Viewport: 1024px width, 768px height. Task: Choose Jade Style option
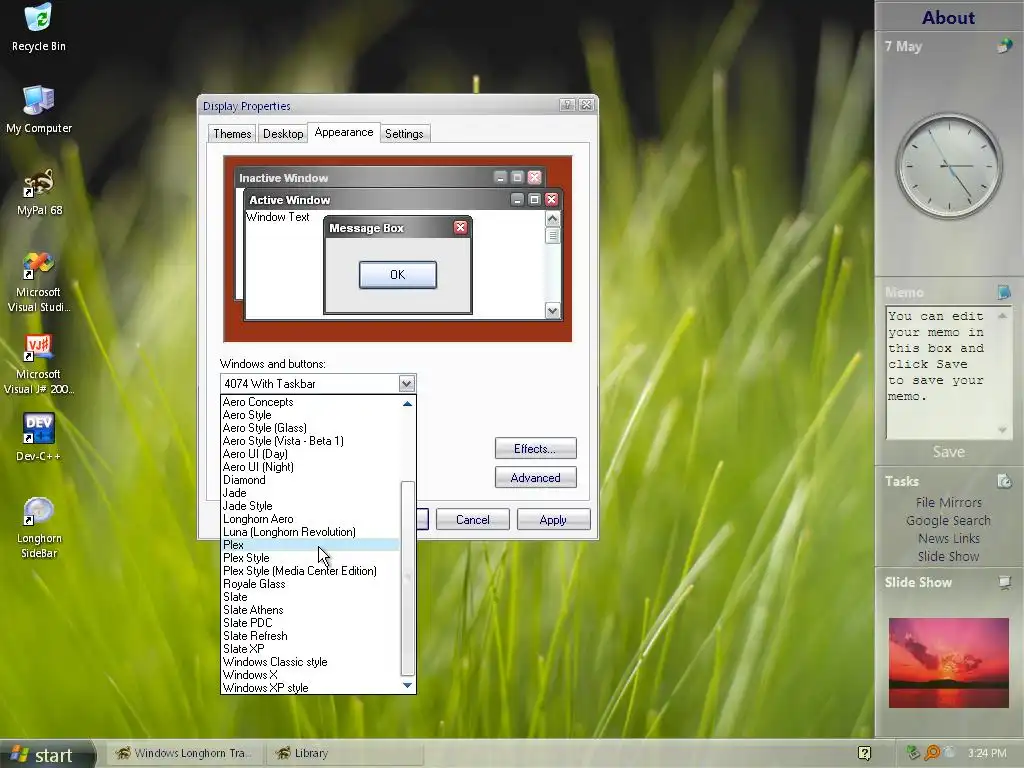pos(310,506)
